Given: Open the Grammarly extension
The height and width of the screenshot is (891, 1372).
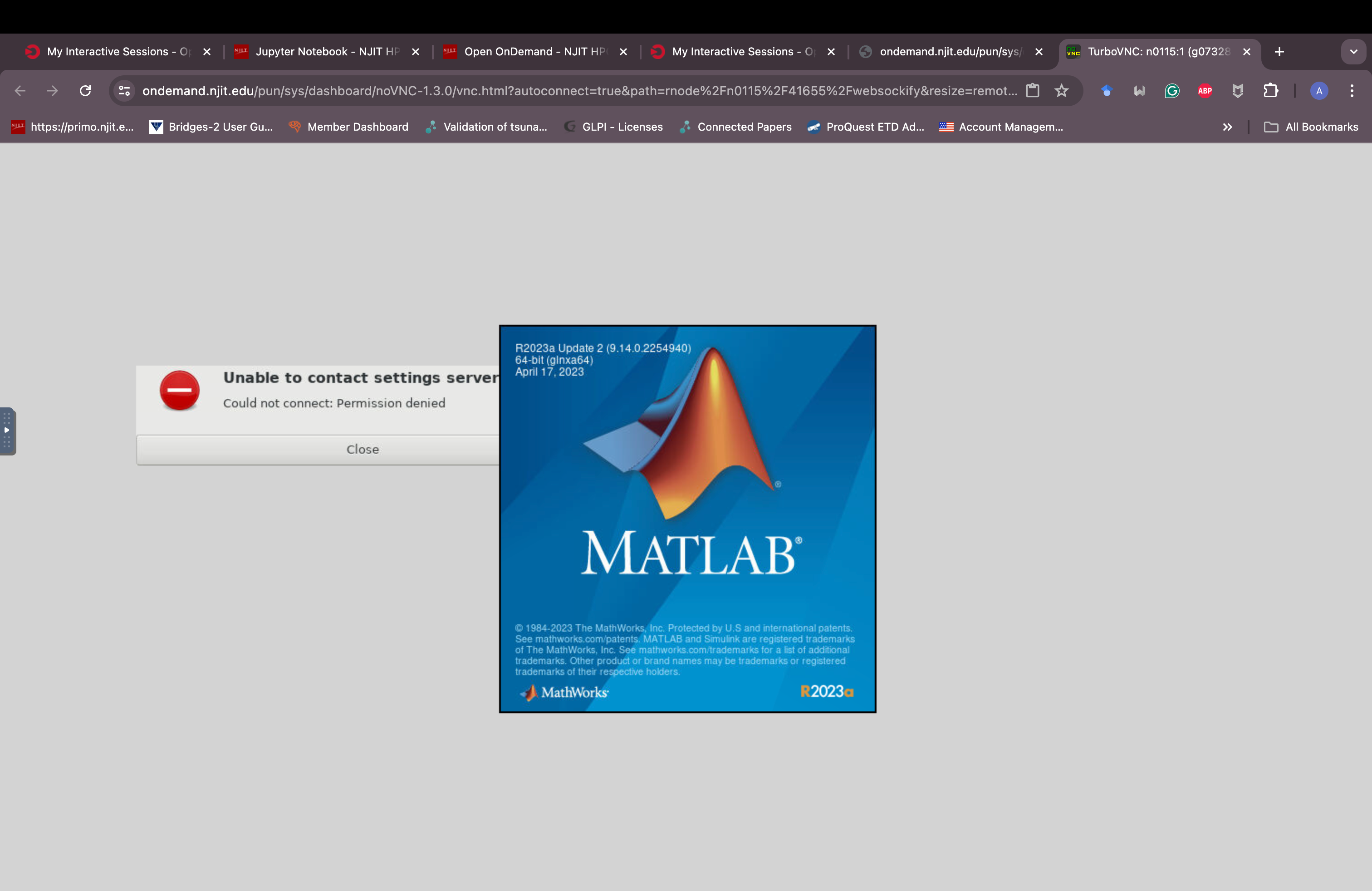Looking at the screenshot, I should [x=1172, y=90].
